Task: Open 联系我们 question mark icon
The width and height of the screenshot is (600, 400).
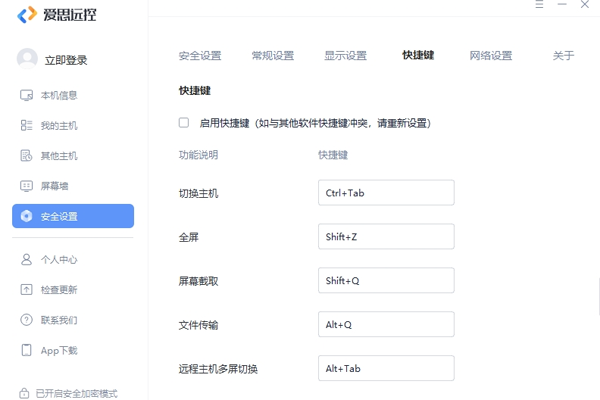Action: [x=27, y=320]
